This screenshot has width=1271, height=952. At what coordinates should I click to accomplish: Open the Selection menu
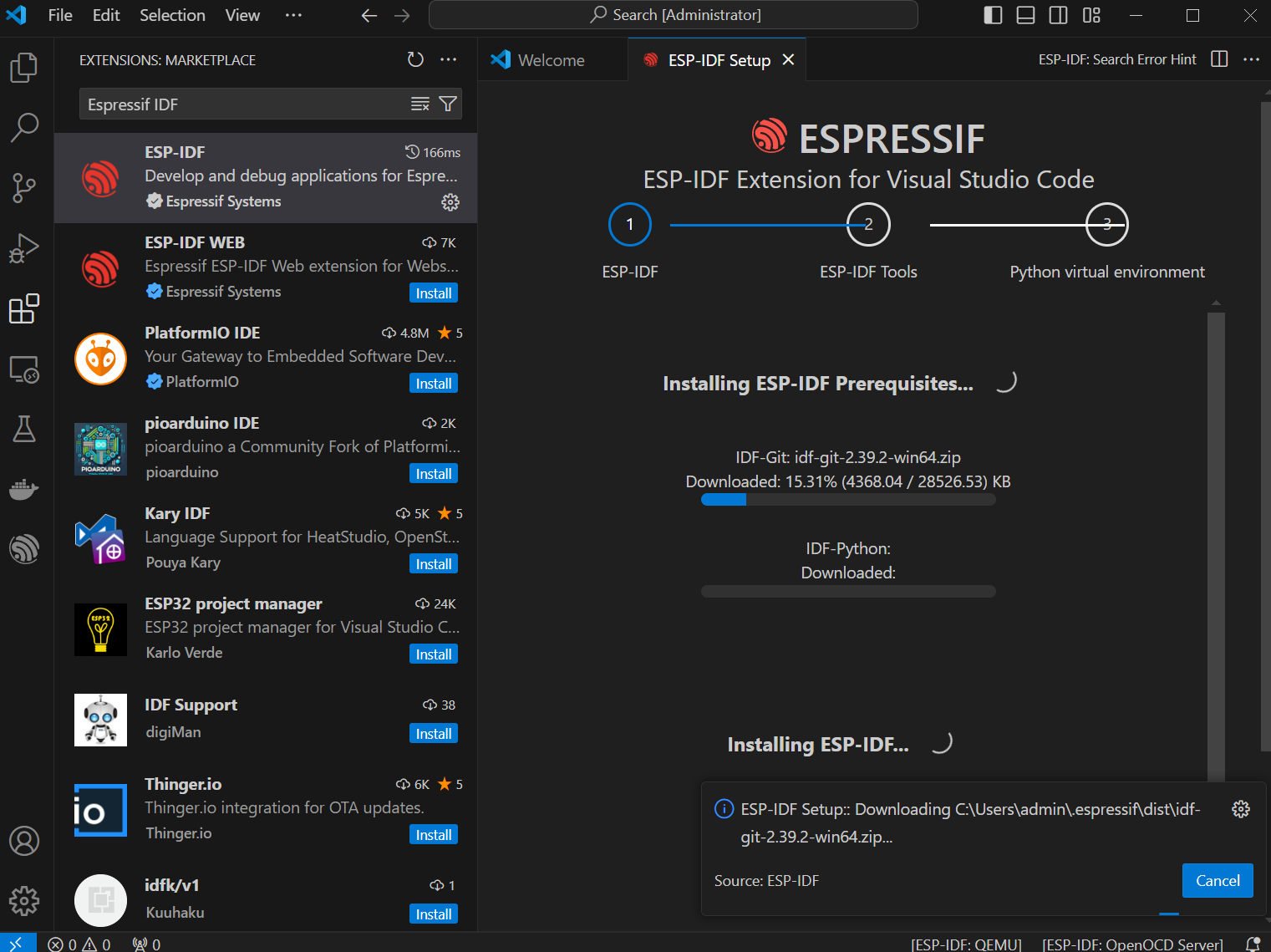(x=172, y=15)
